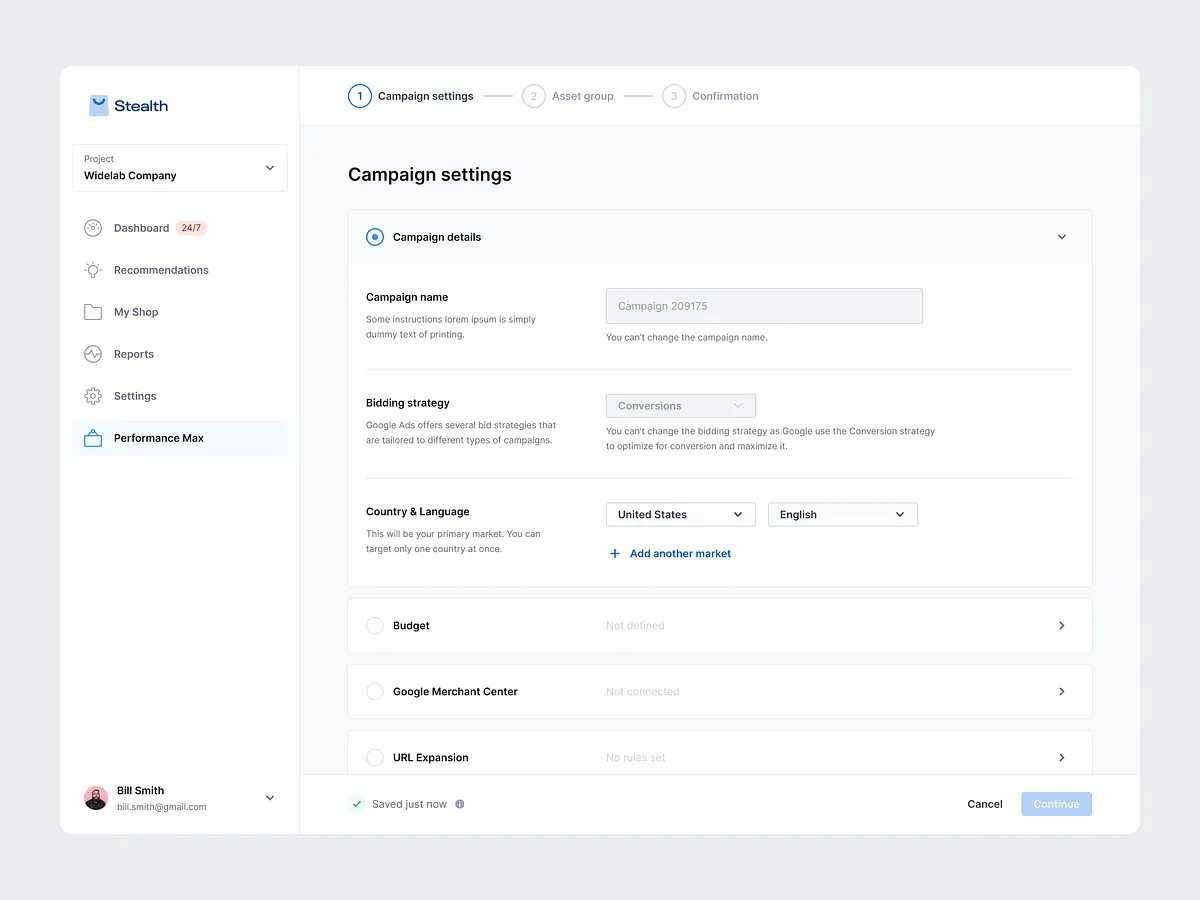The image size is (1200, 900).
Task: Open Reports via its chart icon
Action: 92,353
